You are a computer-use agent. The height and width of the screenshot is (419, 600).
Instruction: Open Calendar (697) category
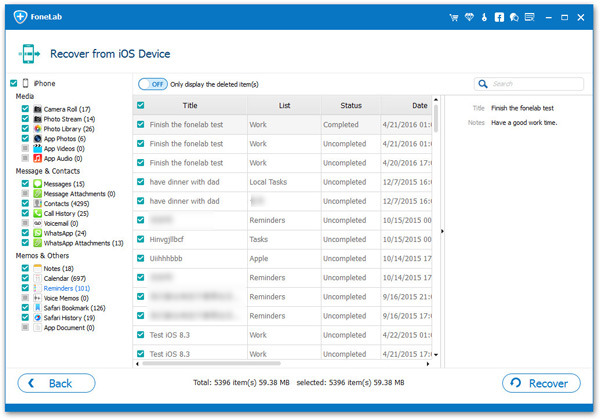65,278
